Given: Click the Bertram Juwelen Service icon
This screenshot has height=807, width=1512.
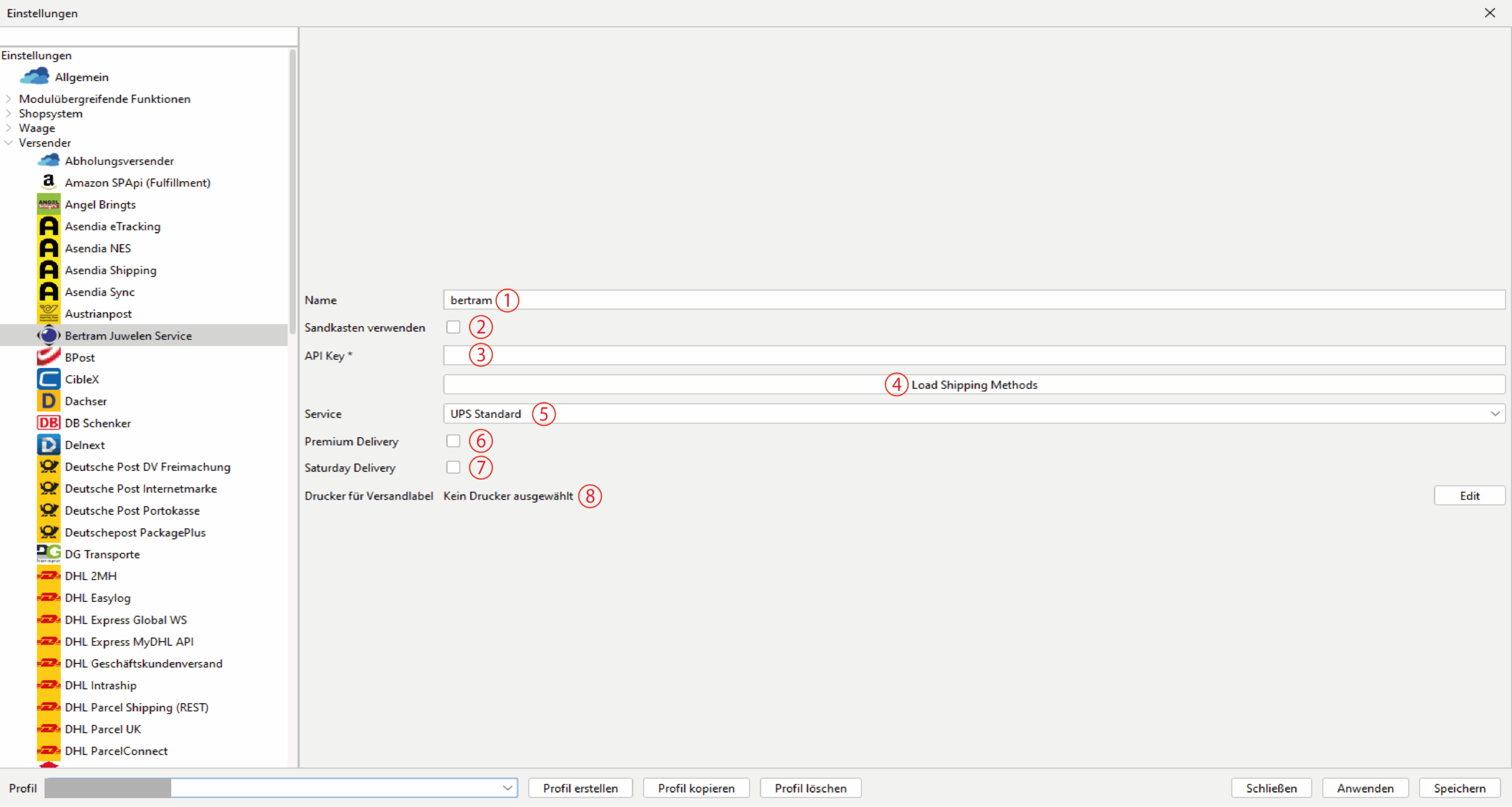Looking at the screenshot, I should (x=48, y=336).
